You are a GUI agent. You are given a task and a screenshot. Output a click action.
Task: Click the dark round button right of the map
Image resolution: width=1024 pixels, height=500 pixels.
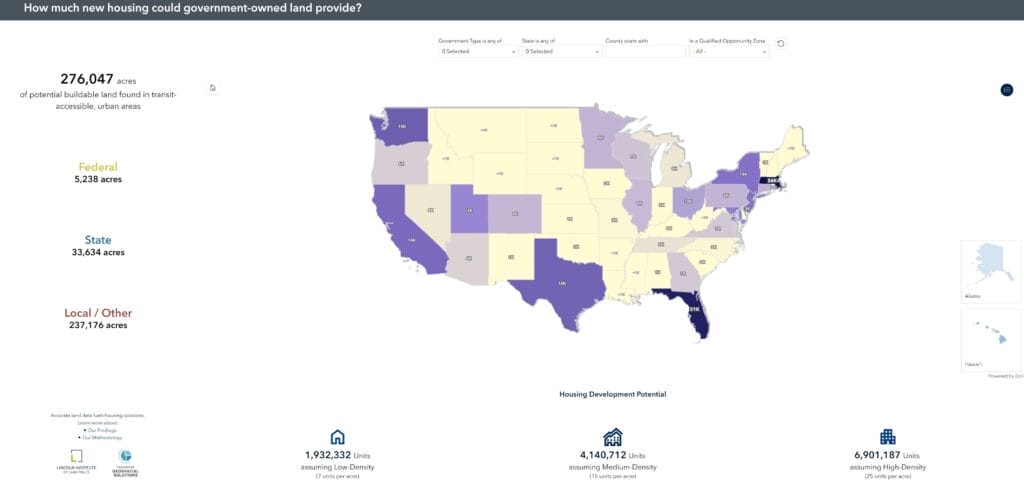pyautogui.click(x=1006, y=90)
